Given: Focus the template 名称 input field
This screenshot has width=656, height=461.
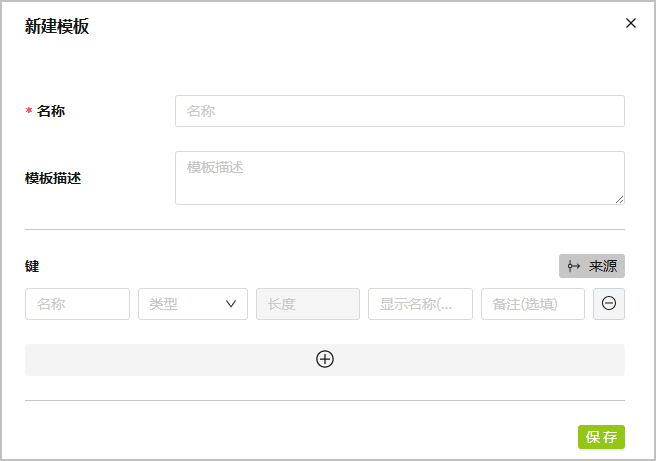Looking at the screenshot, I should (x=399, y=111).
